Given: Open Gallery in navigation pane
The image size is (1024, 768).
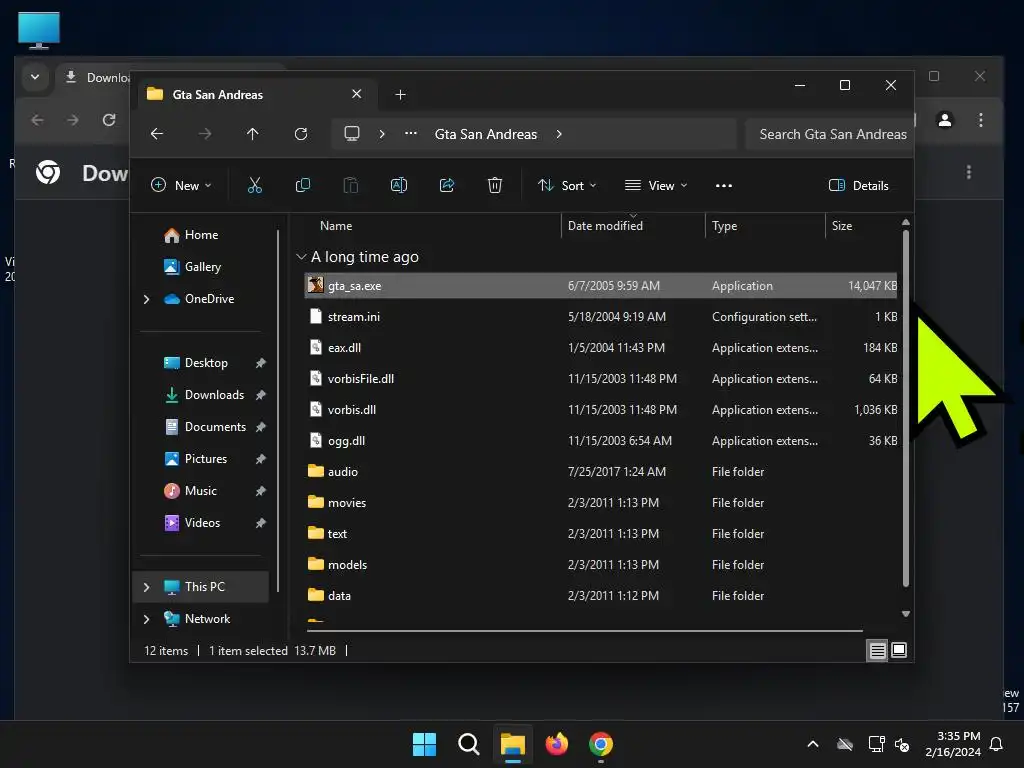Looking at the screenshot, I should (x=202, y=267).
